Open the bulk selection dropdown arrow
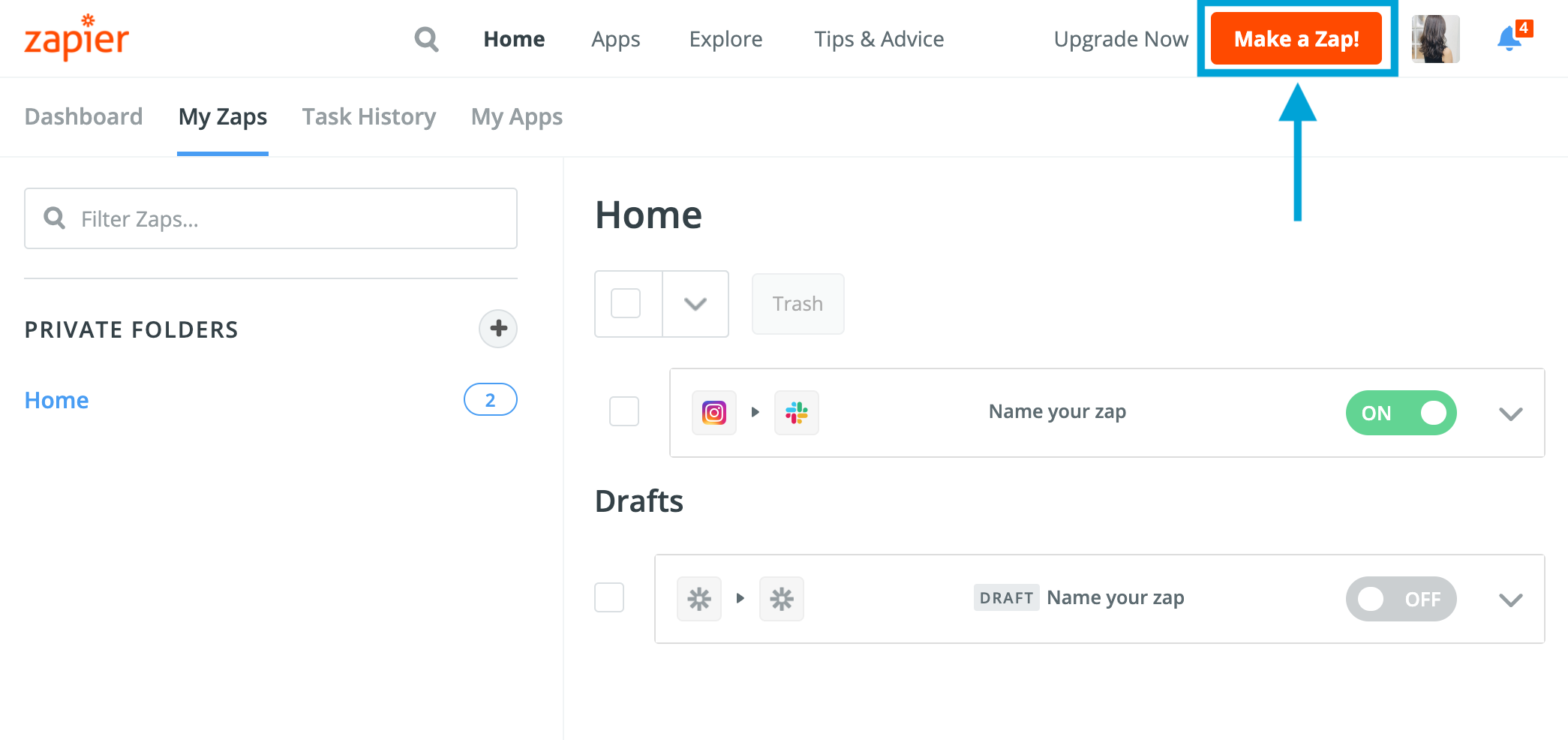The width and height of the screenshot is (1568, 740). 695,304
